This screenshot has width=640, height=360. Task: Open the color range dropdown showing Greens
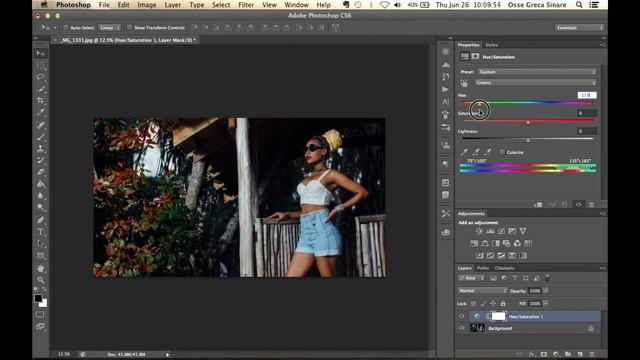[x=535, y=83]
